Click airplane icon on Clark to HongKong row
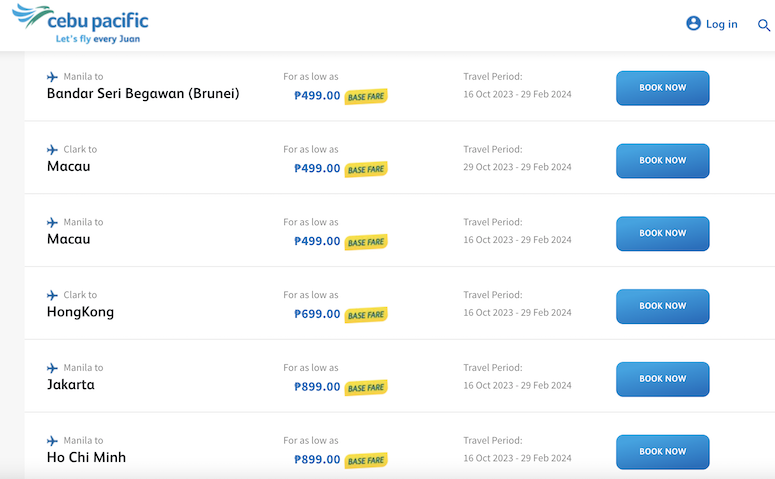The height and width of the screenshot is (479, 775). pyautogui.click(x=52, y=295)
